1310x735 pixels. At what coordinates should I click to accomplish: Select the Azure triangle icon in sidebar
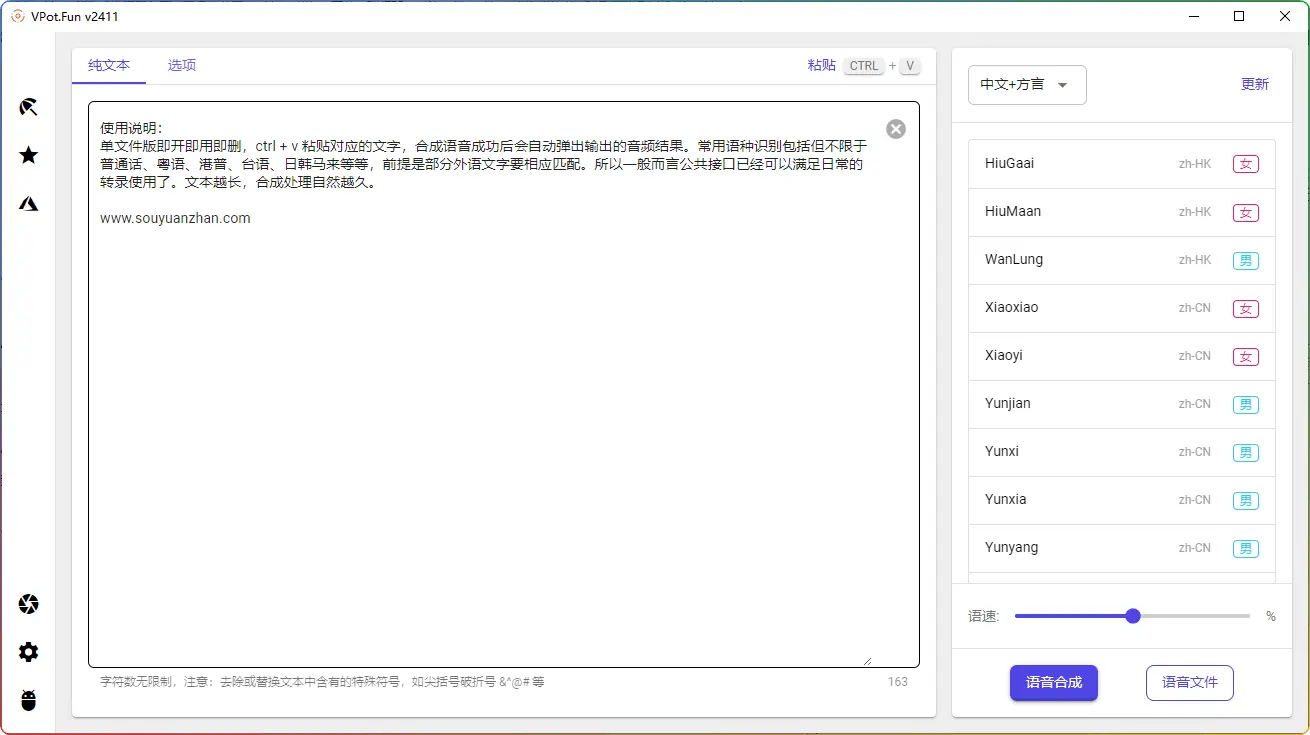pos(29,204)
